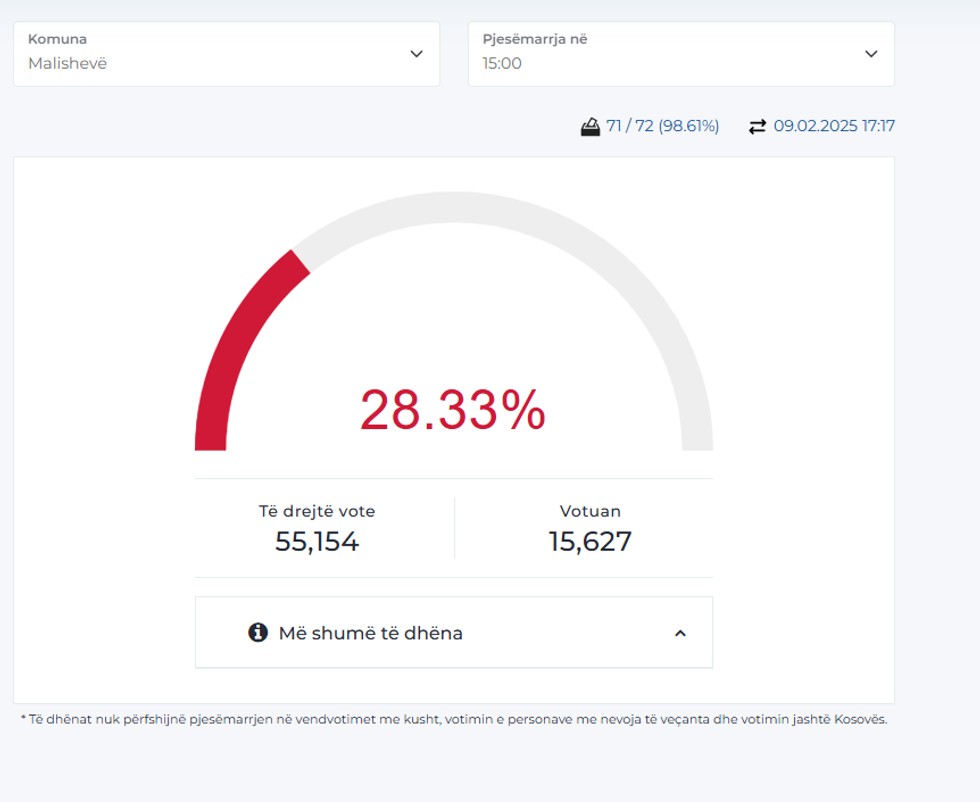Image resolution: width=980 pixels, height=802 pixels.
Task: Select the Malishevë value in Komuna field
Action: [x=67, y=63]
